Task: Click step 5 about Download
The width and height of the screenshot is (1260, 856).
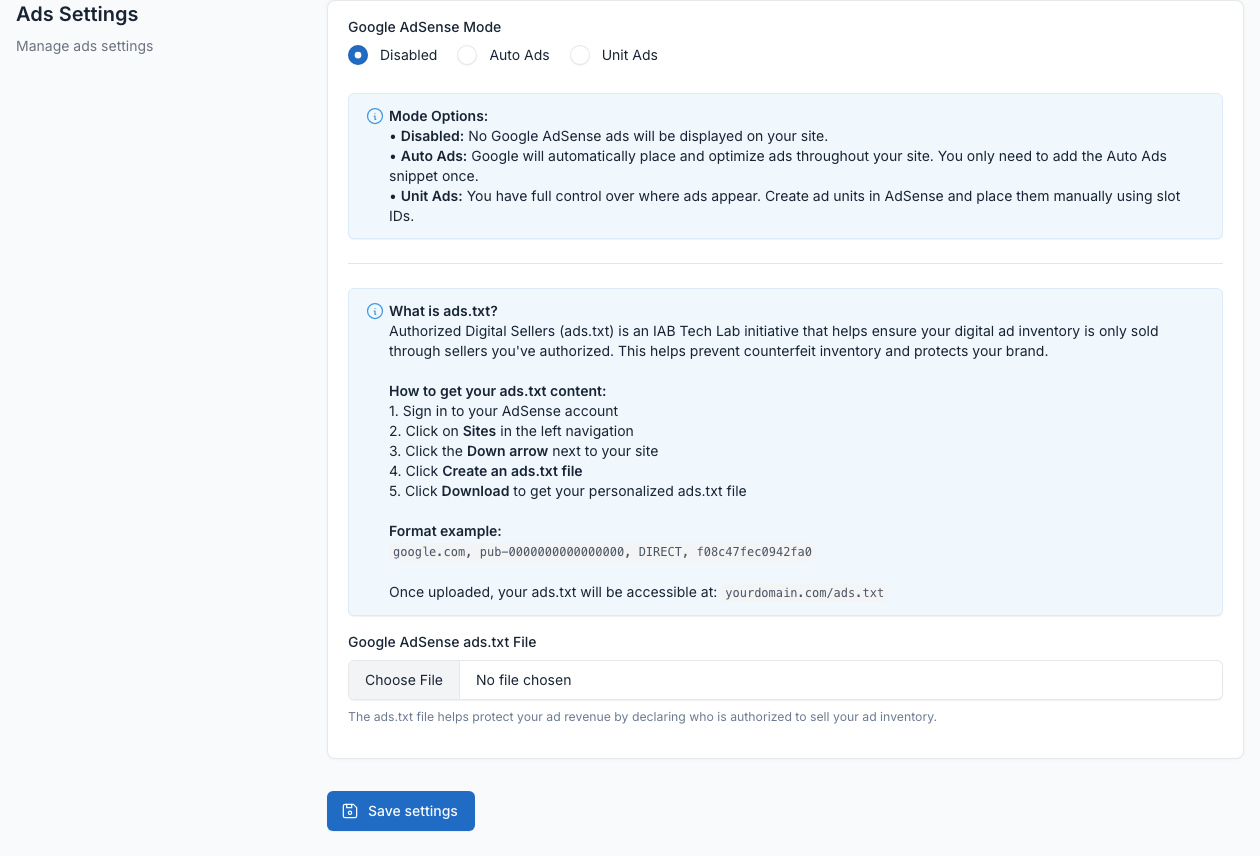Action: pyautogui.click(x=568, y=491)
